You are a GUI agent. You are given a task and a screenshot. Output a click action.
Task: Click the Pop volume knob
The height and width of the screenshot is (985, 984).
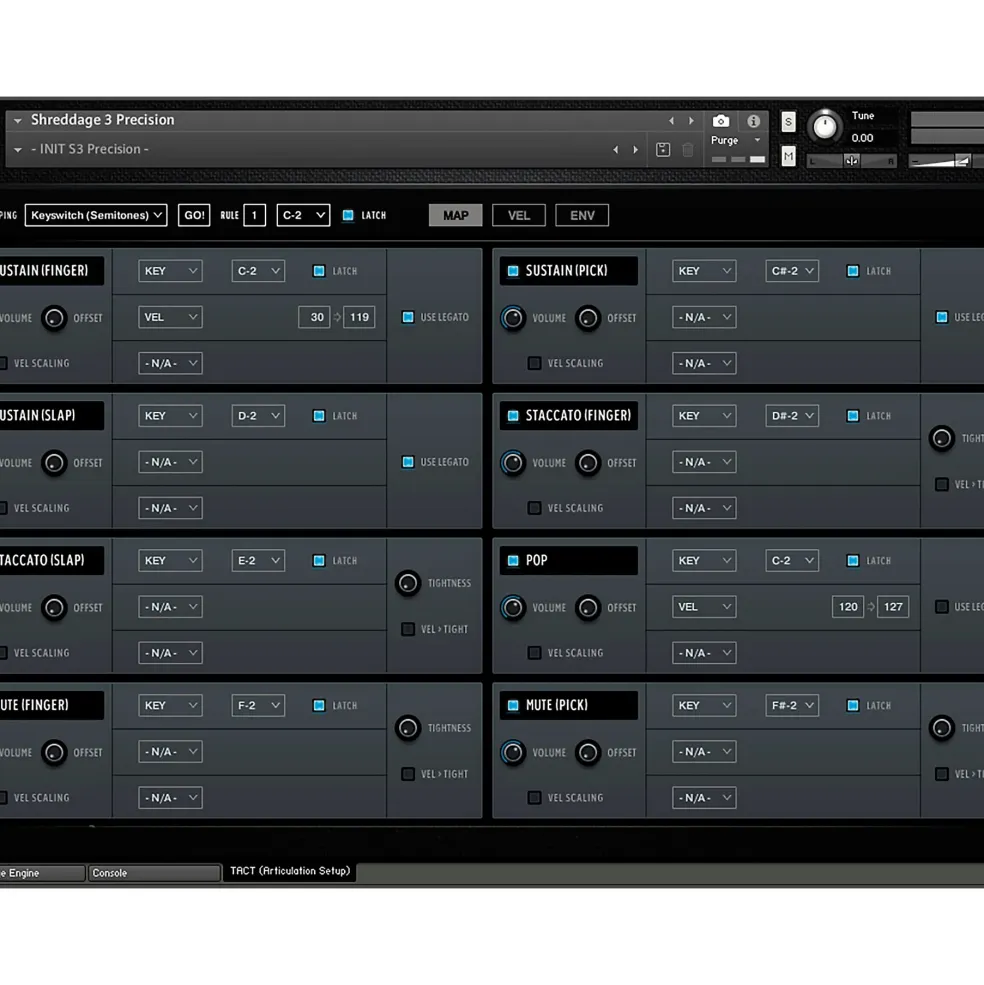[513, 607]
